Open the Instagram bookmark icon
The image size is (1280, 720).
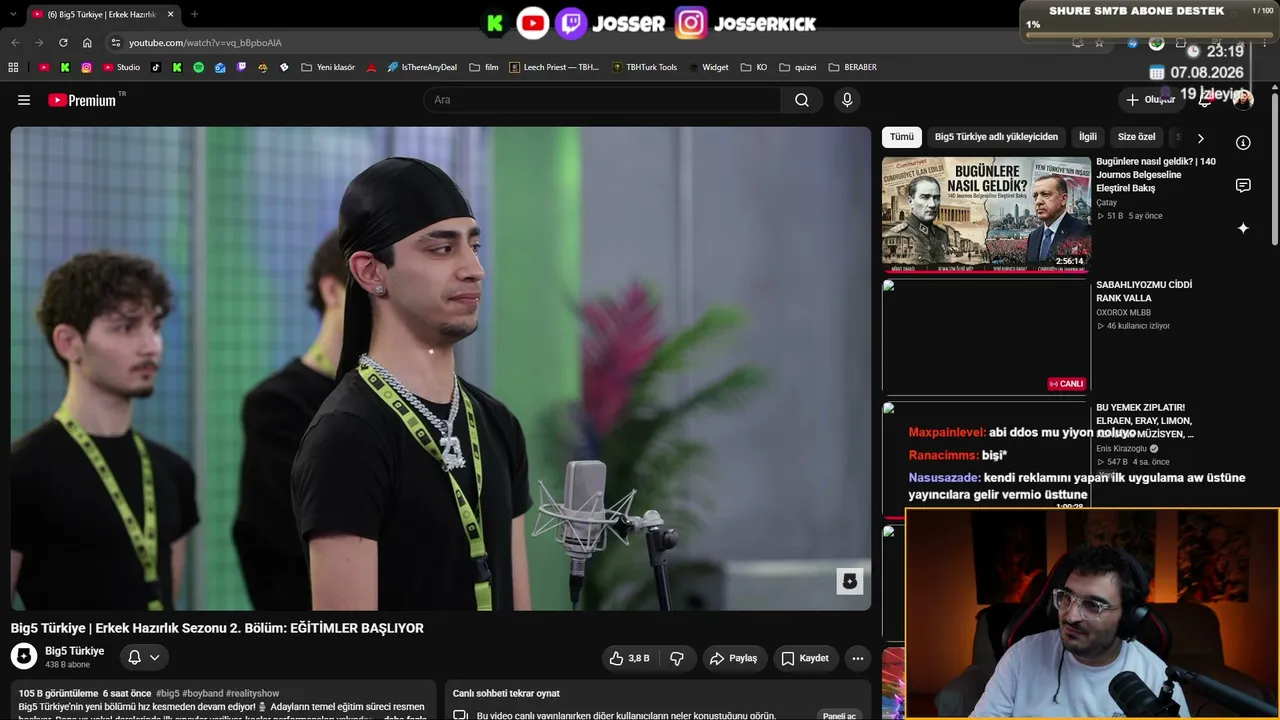coord(87,68)
